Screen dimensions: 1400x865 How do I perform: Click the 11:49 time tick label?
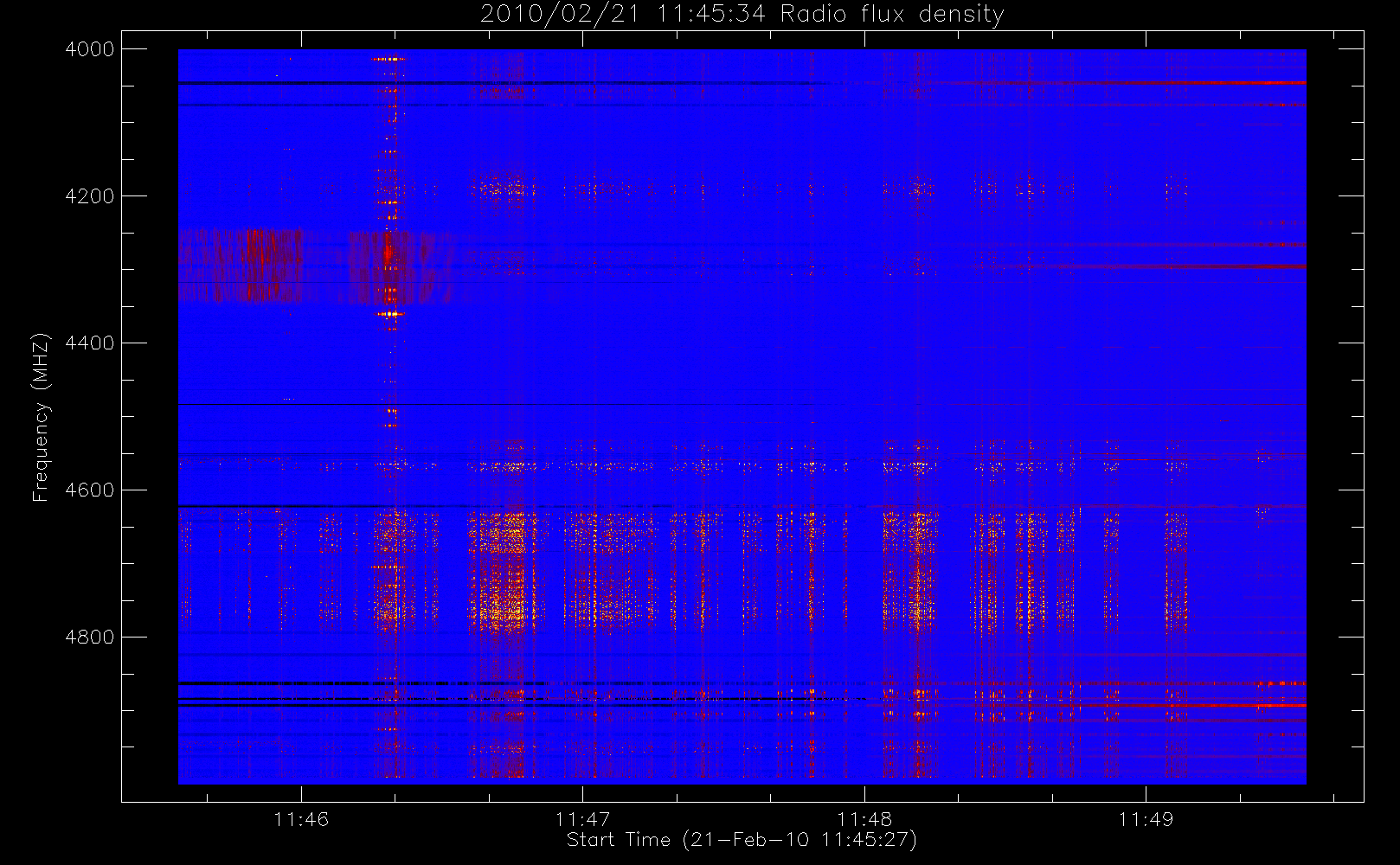[x=1146, y=818]
